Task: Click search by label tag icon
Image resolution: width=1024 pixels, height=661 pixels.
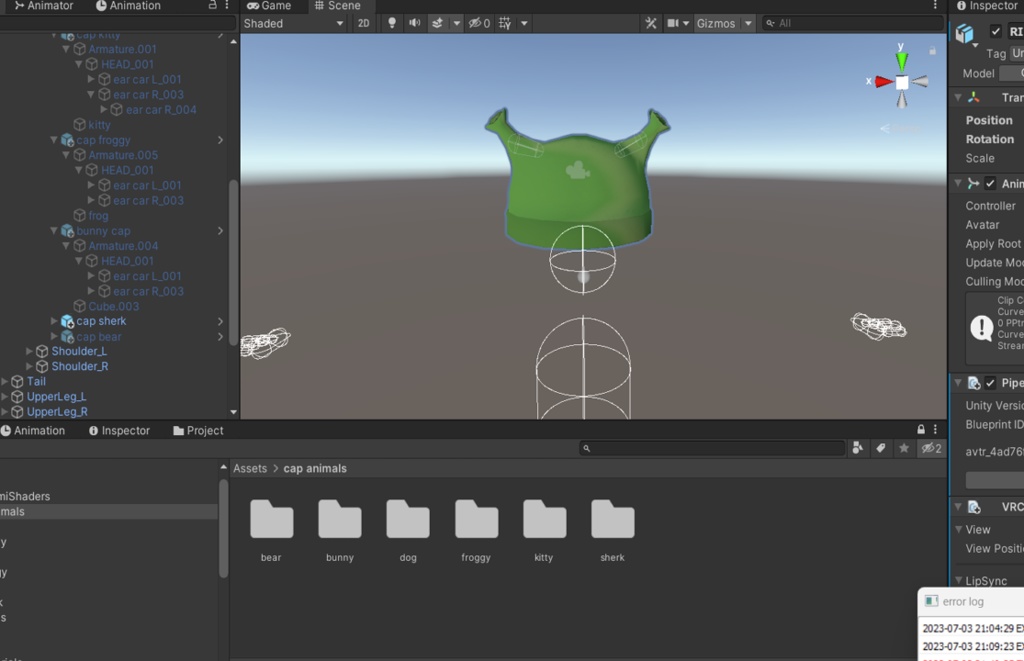Action: (x=881, y=448)
